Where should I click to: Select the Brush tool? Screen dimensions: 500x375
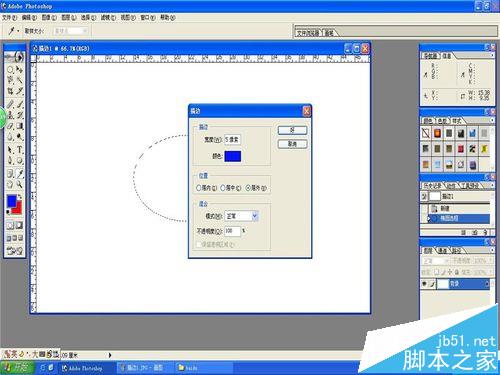(20, 104)
